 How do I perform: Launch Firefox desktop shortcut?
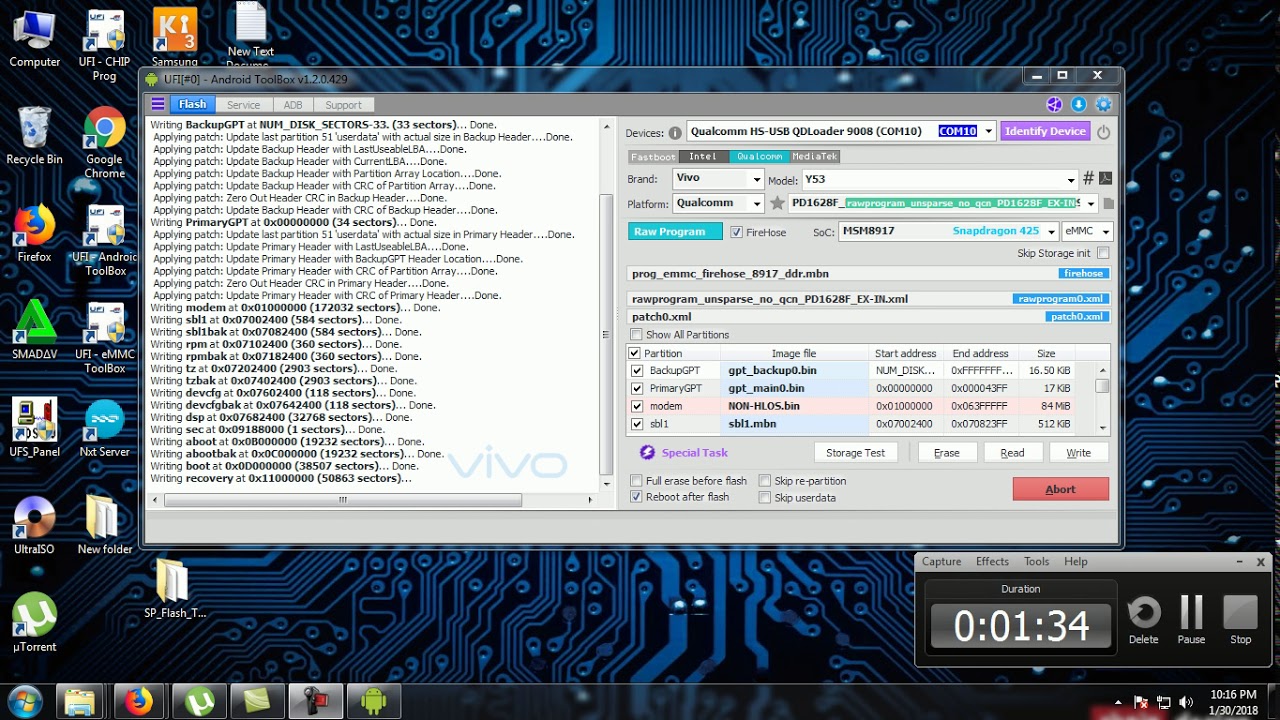(34, 234)
